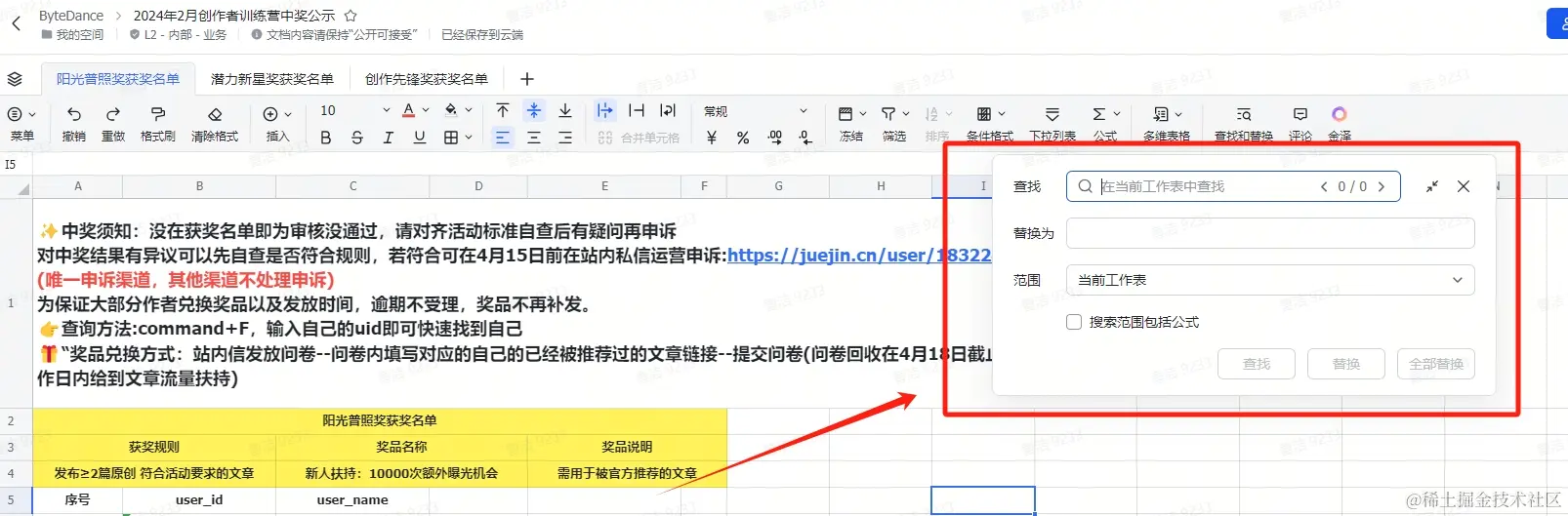Image resolution: width=1568 pixels, height=516 pixels.
Task: Align cell content to vertical middle
Action: coord(534,110)
